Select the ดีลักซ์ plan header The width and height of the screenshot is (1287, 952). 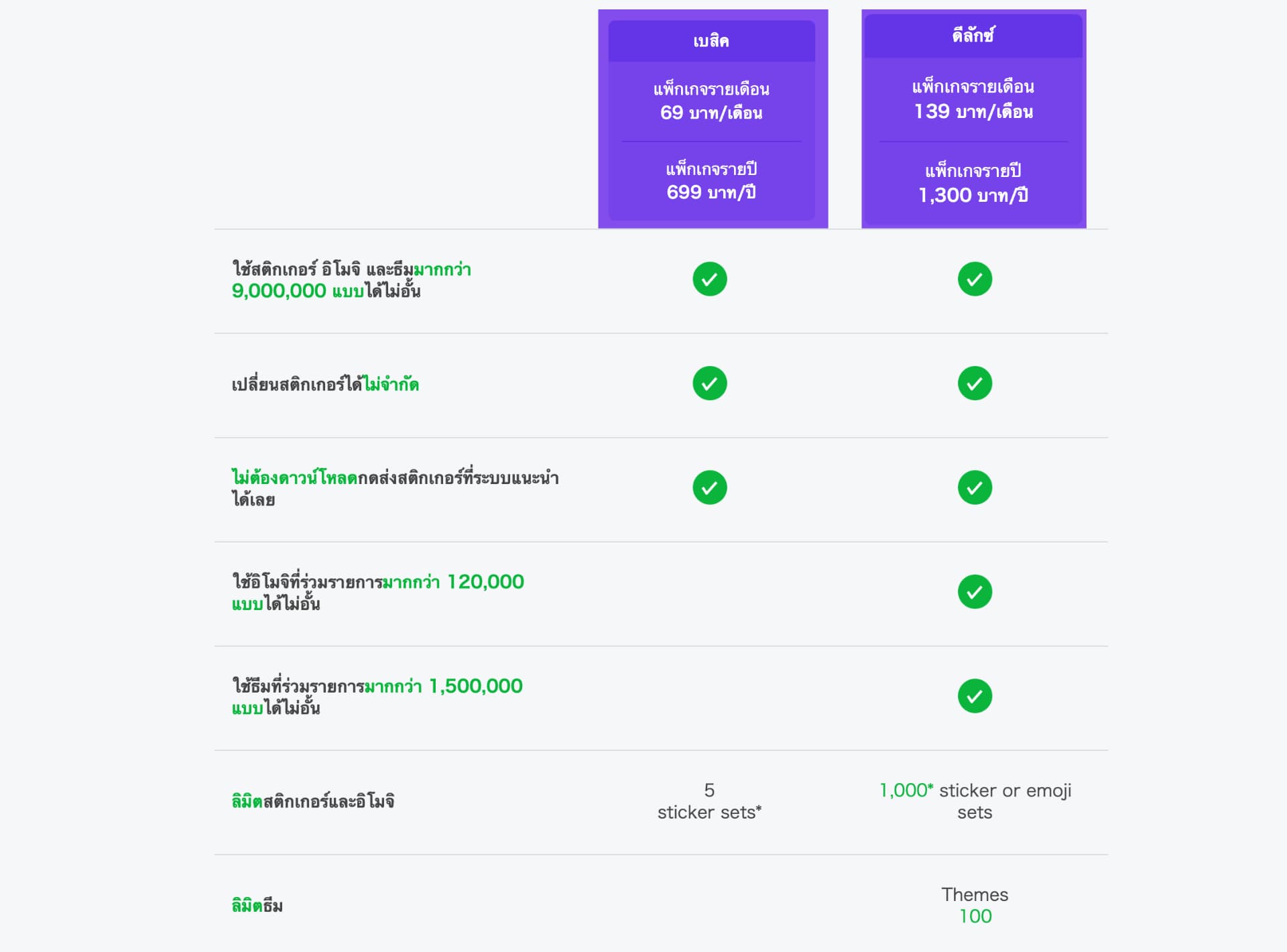coord(973,35)
